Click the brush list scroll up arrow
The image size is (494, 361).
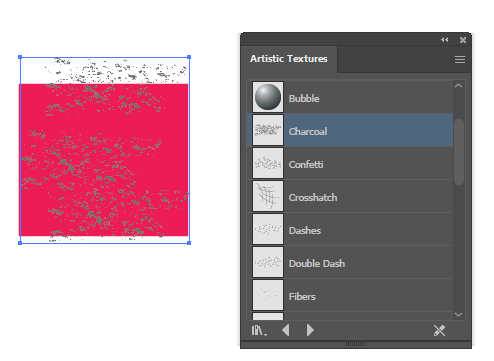pyautogui.click(x=459, y=86)
